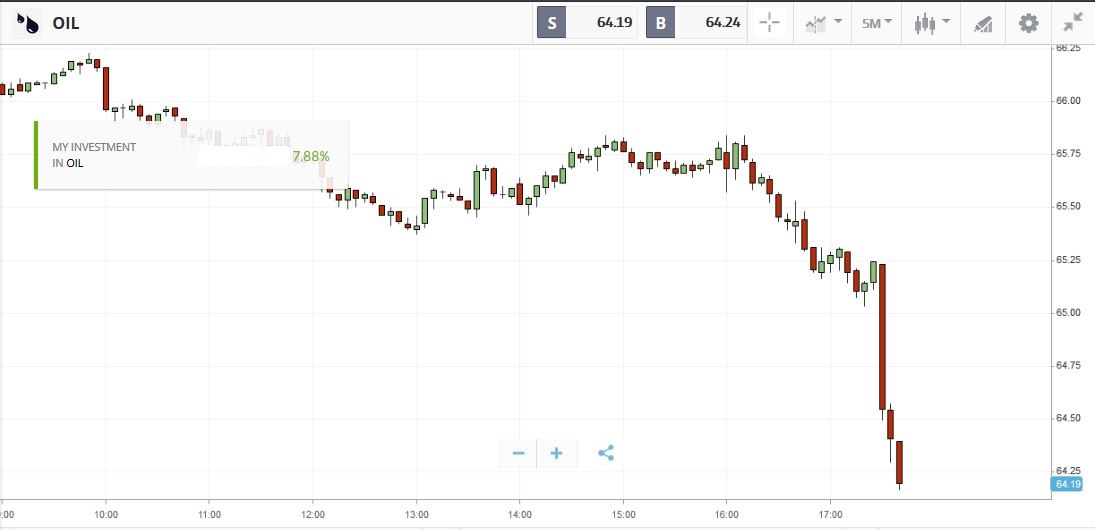Viewport: 1095px width, 530px height.
Task: Click the 14:00 time axis label
Action: (x=520, y=515)
